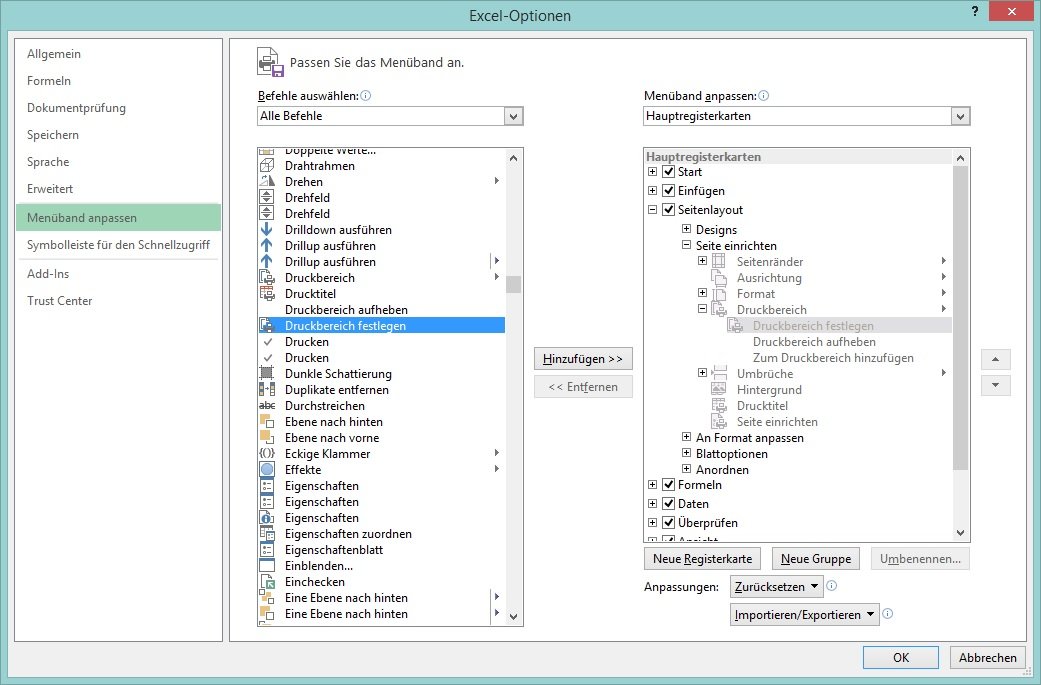Disable the Daten tab checkbox
Screen dimensions: 1041x685
click(x=669, y=504)
